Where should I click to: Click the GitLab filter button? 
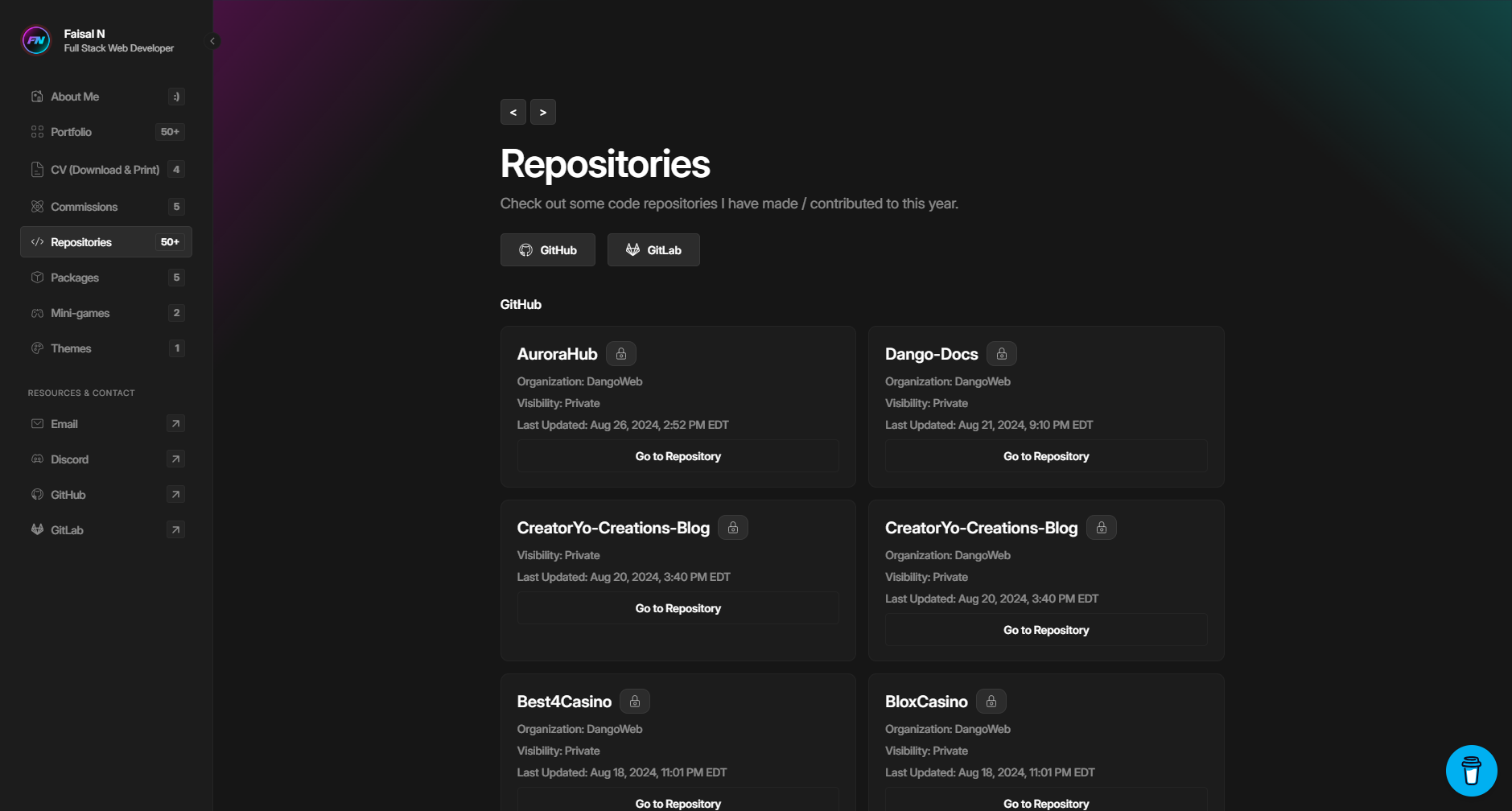(x=653, y=249)
